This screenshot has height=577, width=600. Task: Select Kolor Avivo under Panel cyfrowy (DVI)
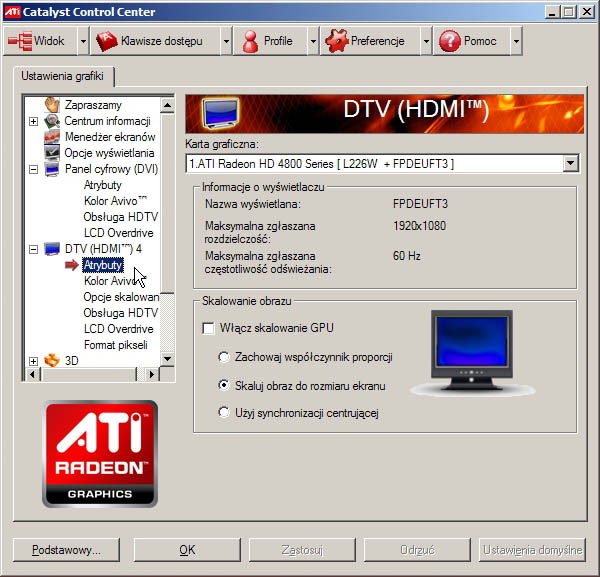coord(115,201)
